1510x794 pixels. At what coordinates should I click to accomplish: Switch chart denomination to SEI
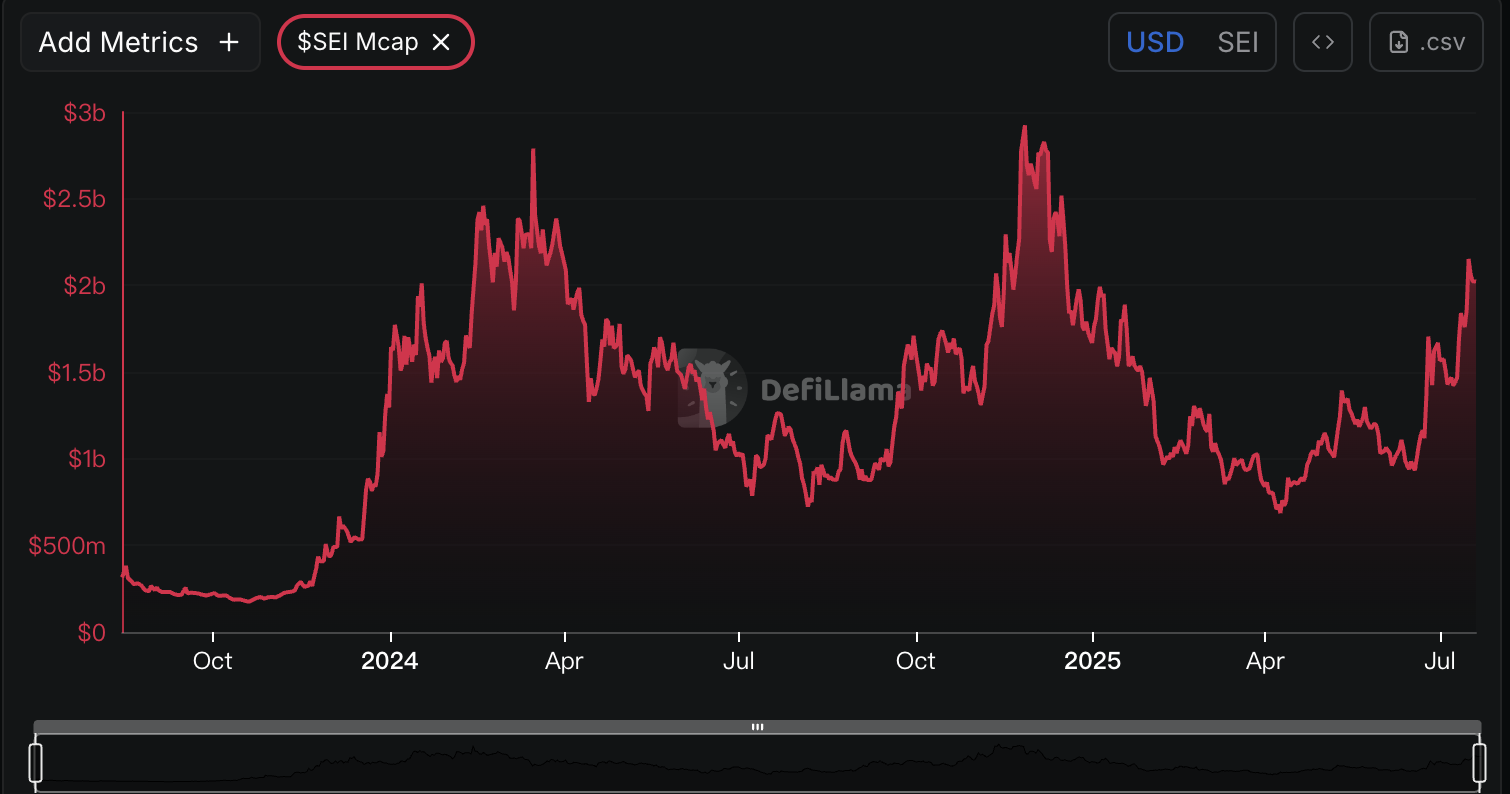click(1237, 42)
